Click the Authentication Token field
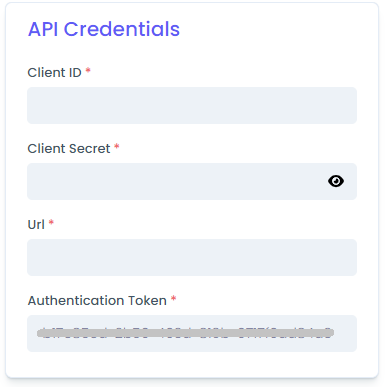385x387 pixels. (192, 333)
